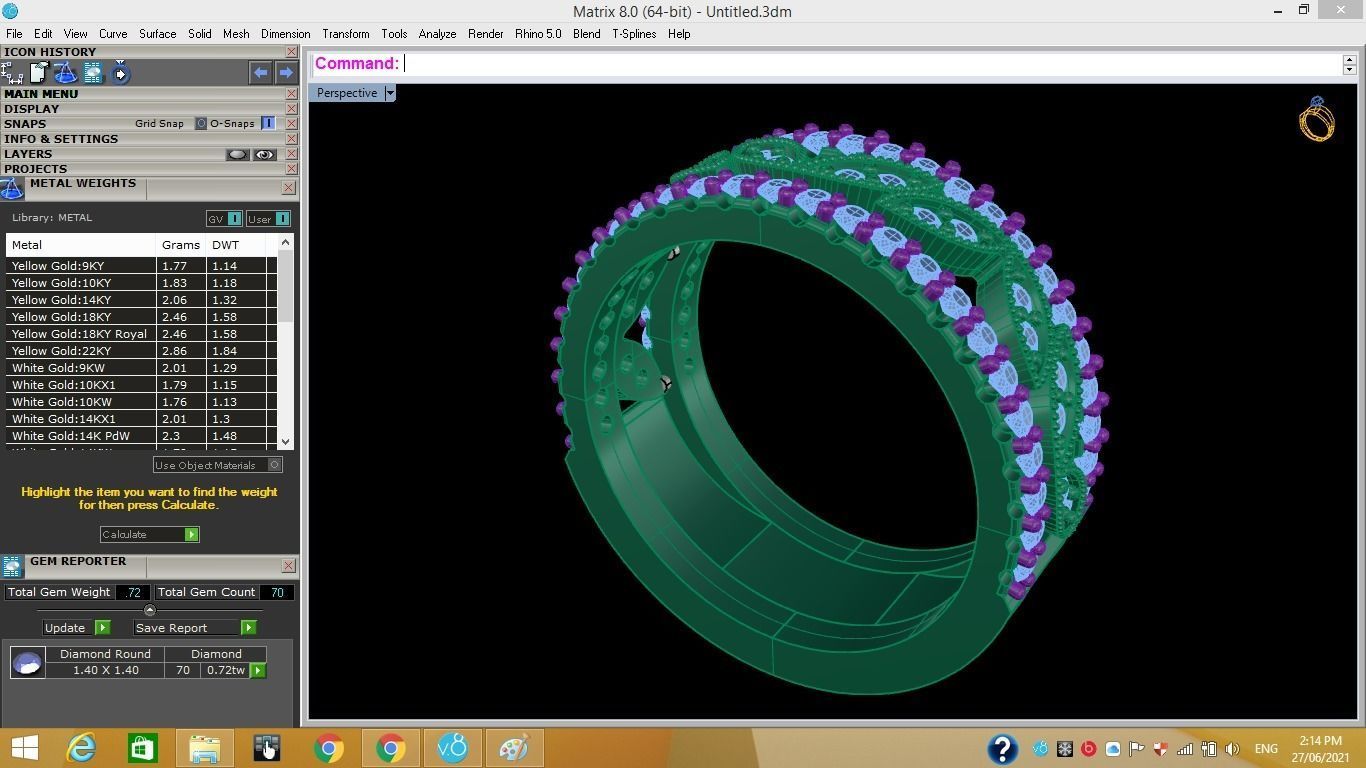This screenshot has width=1366, height=768.
Task: Go forward with Icon History right arrow
Action: coord(286,72)
